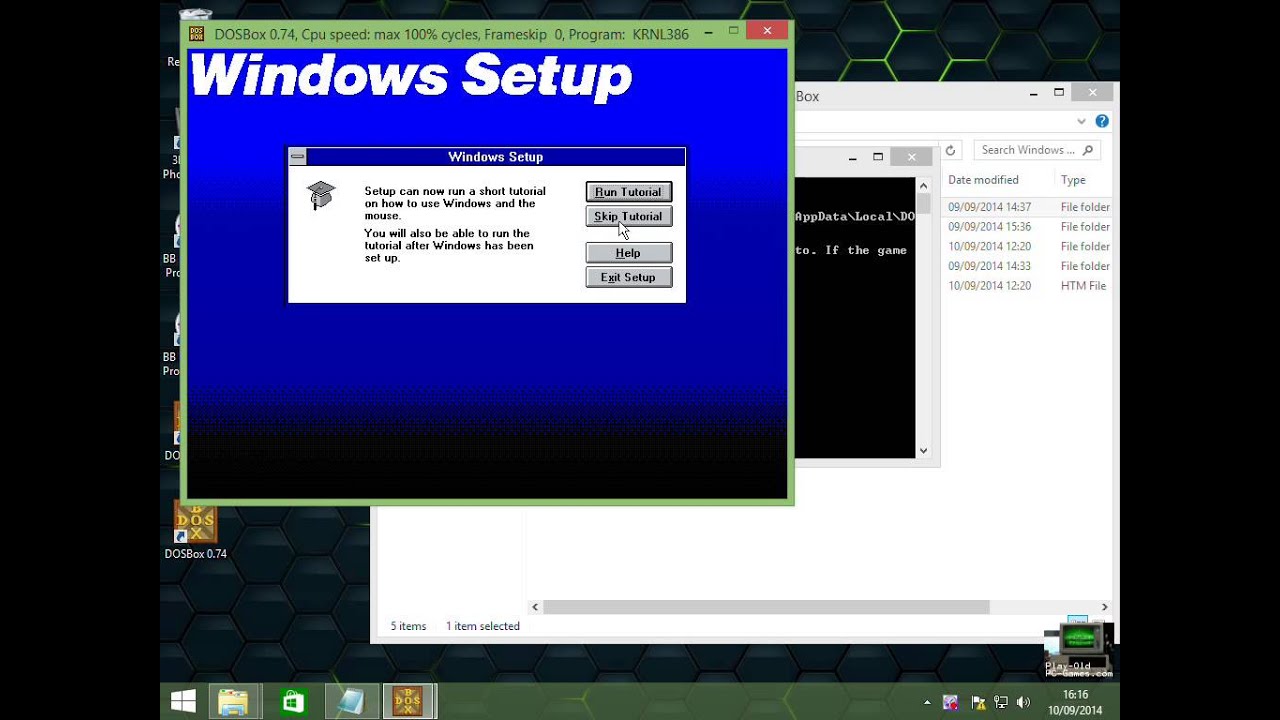
Task: Click the Explorer scroll-left arrow
Action: coord(535,607)
